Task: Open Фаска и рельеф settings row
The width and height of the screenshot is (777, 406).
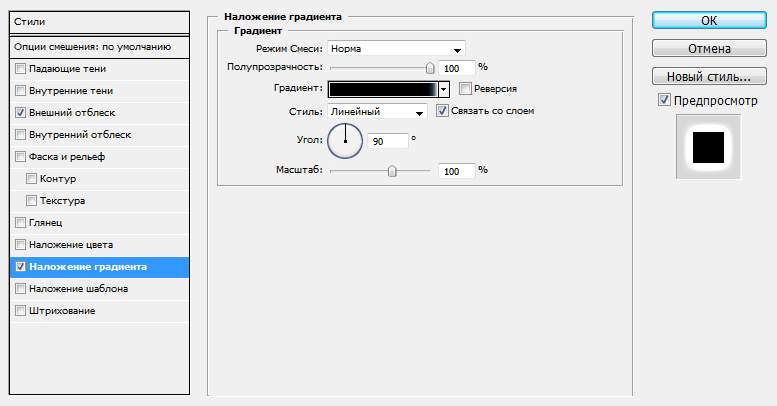Action: [99, 157]
